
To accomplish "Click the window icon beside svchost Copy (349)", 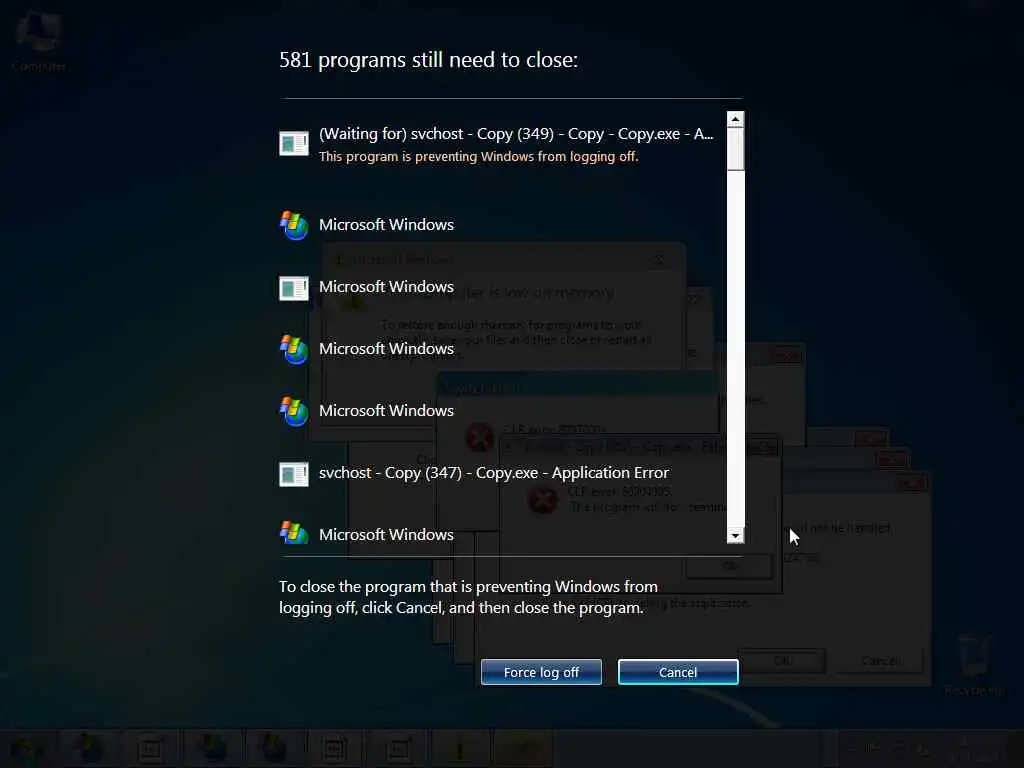I will coord(294,144).
